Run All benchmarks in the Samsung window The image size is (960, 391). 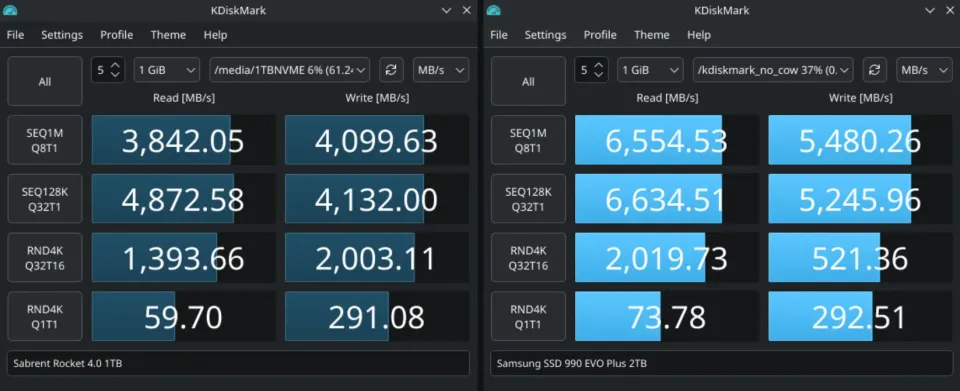click(x=528, y=81)
